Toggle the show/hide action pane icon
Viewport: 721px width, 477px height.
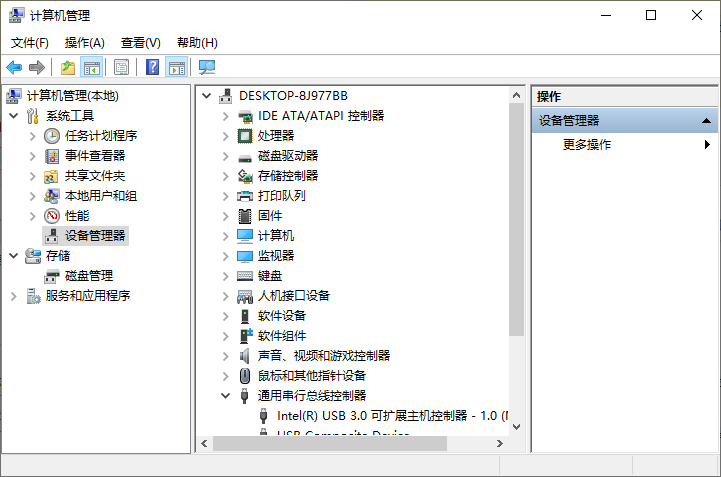(x=177, y=68)
